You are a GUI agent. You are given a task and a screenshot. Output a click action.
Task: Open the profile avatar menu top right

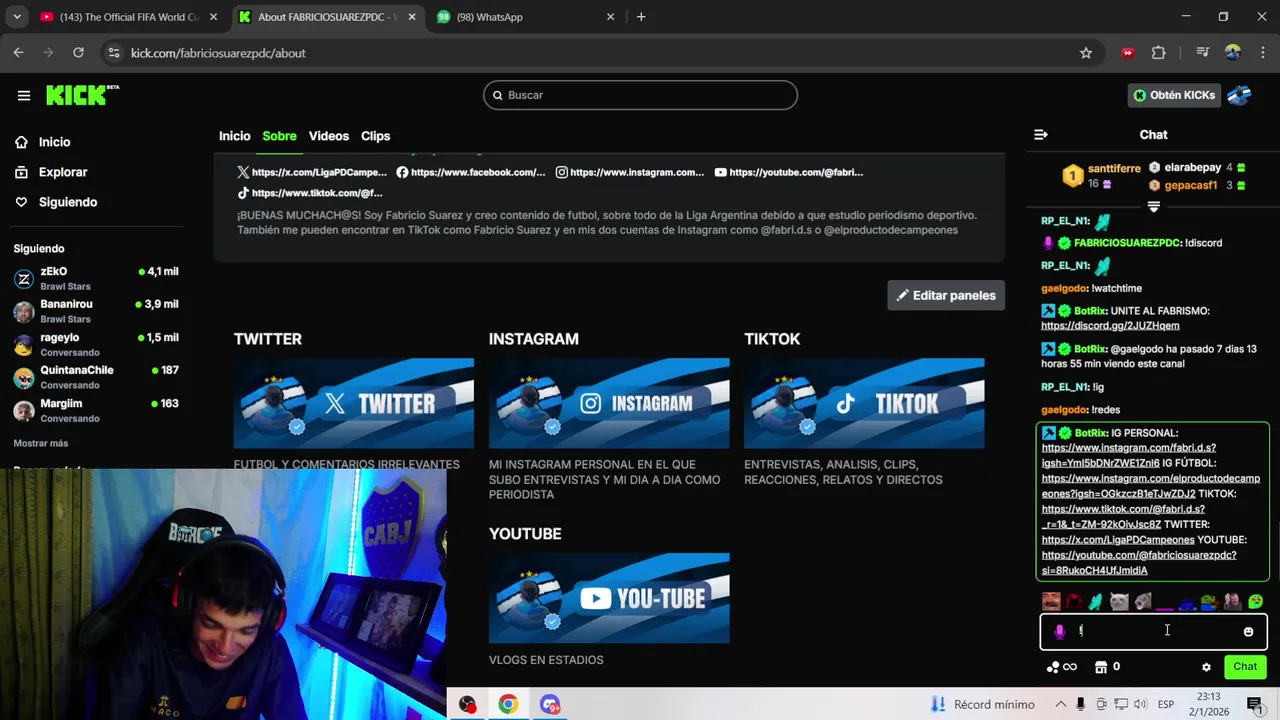tap(1239, 95)
